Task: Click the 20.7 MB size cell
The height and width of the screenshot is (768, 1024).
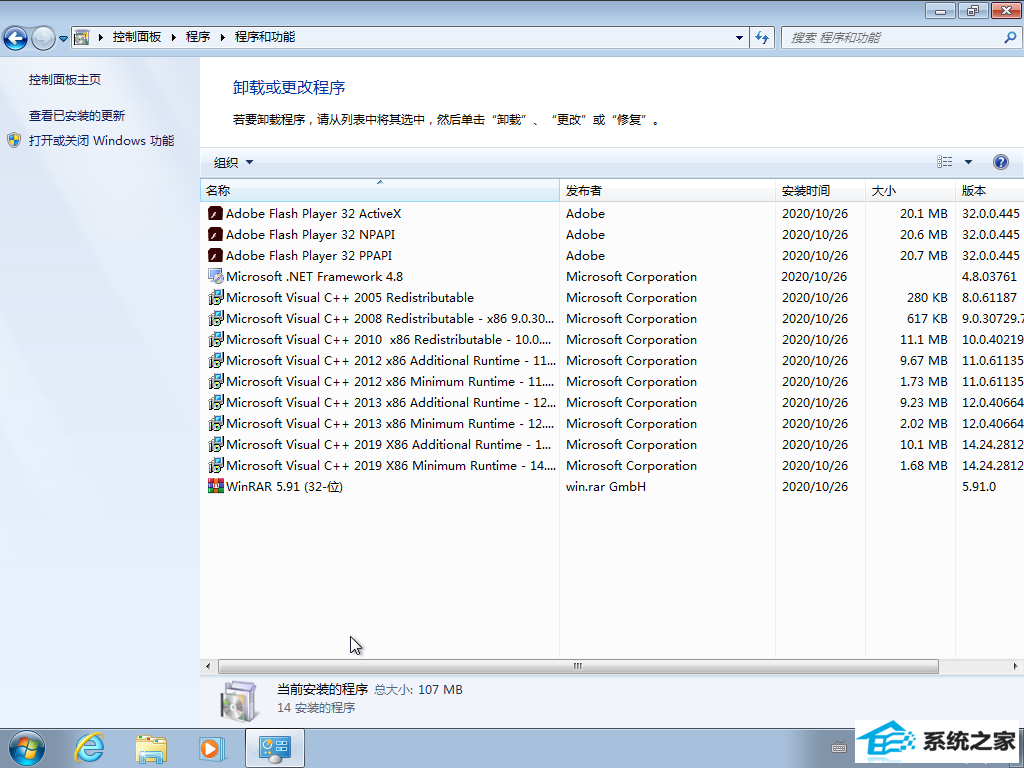Action: pyautogui.click(x=923, y=255)
